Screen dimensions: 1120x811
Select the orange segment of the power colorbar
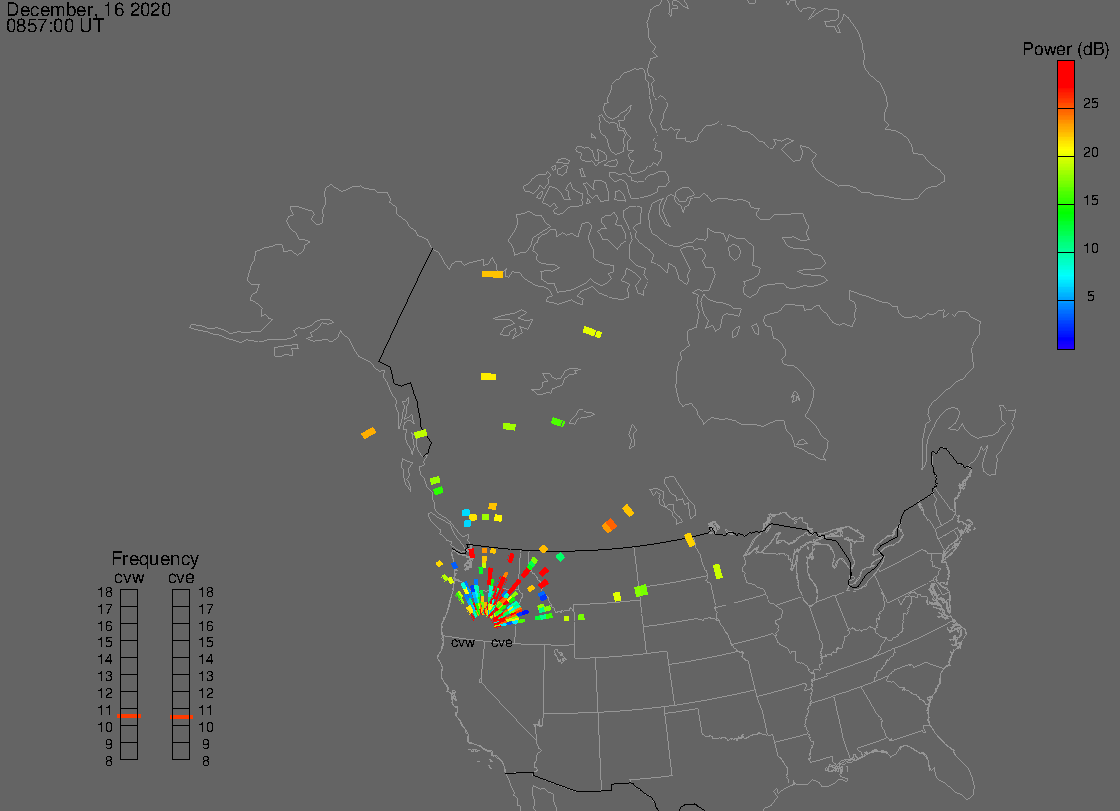(1066, 132)
